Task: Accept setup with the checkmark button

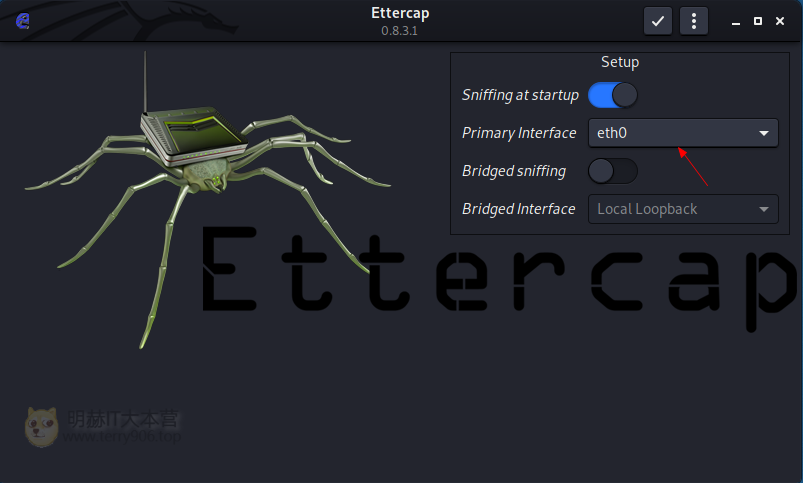Action: [x=658, y=21]
